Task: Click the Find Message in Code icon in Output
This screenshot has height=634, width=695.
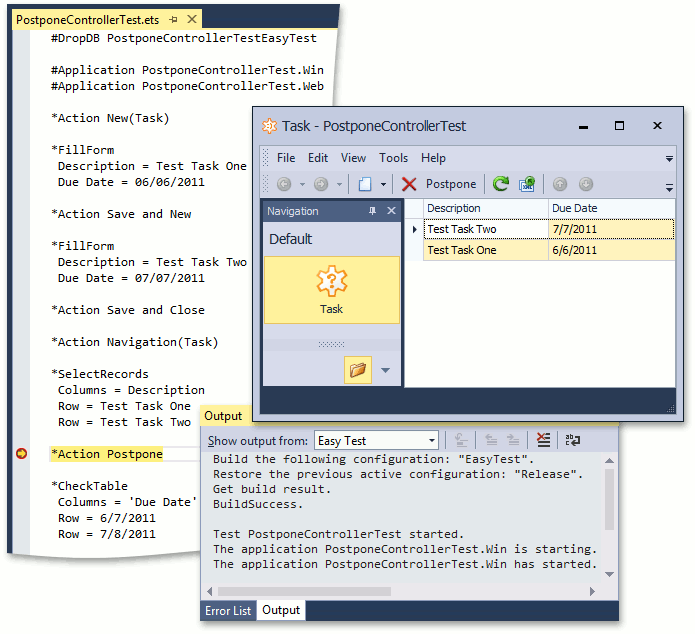Action: pyautogui.click(x=461, y=440)
